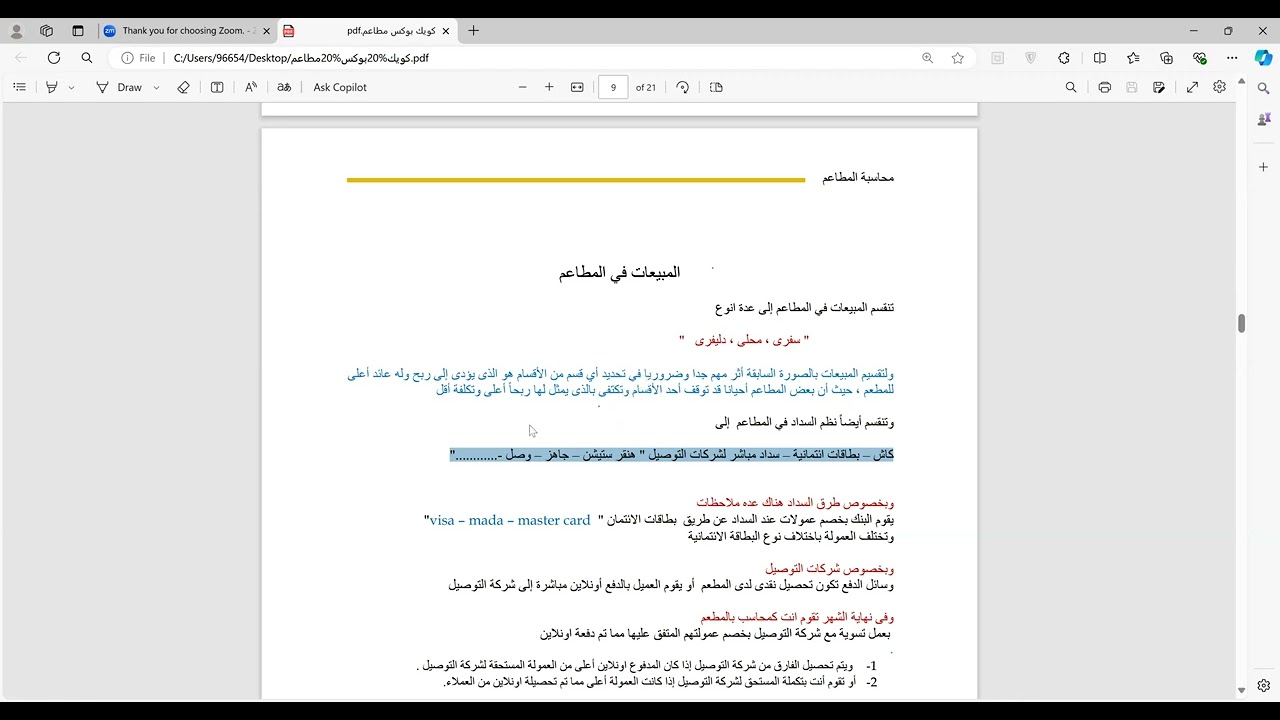
Task: Zoom in the PDF page
Action: 549,87
